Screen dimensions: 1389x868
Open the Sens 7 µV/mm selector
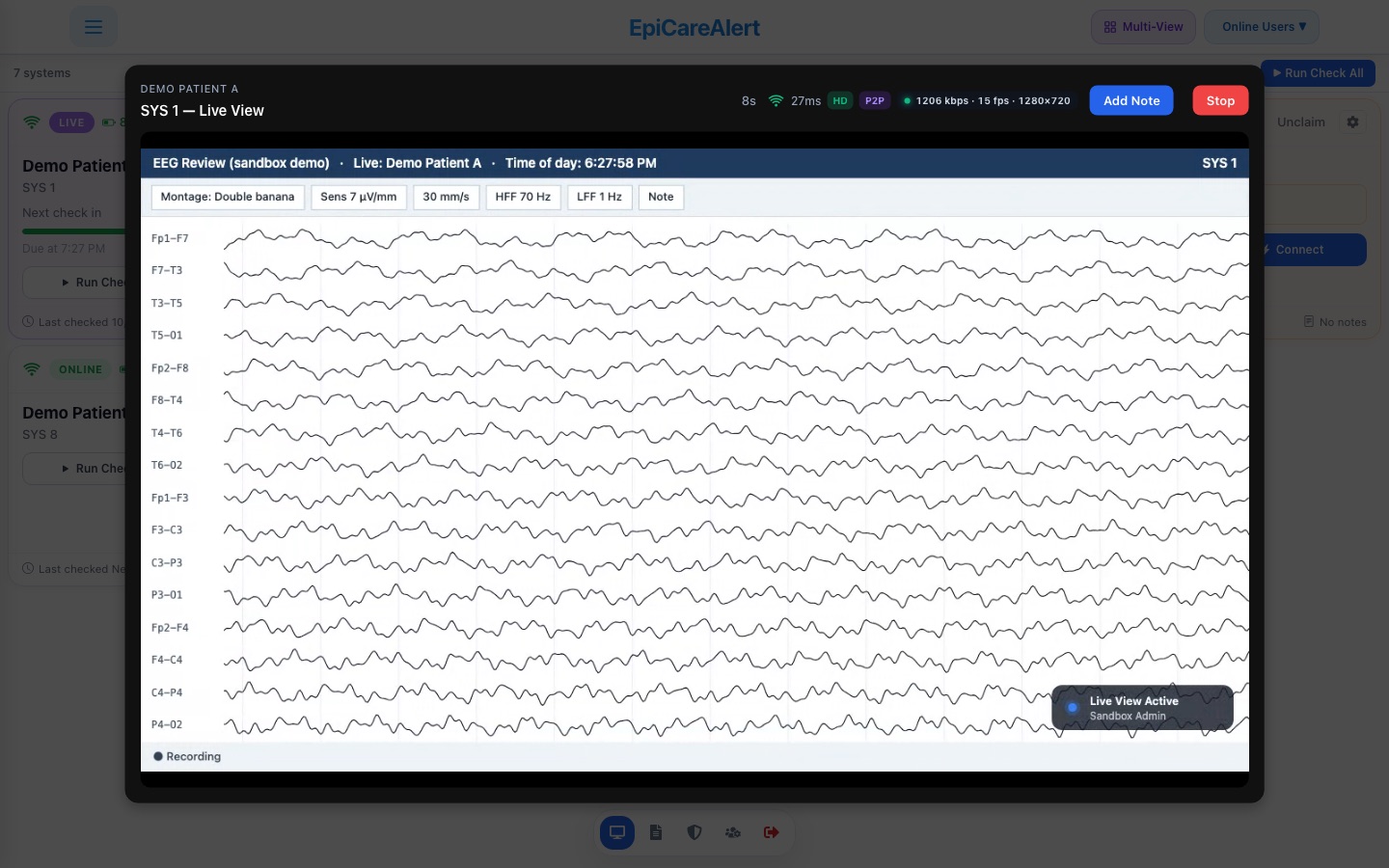pos(359,197)
